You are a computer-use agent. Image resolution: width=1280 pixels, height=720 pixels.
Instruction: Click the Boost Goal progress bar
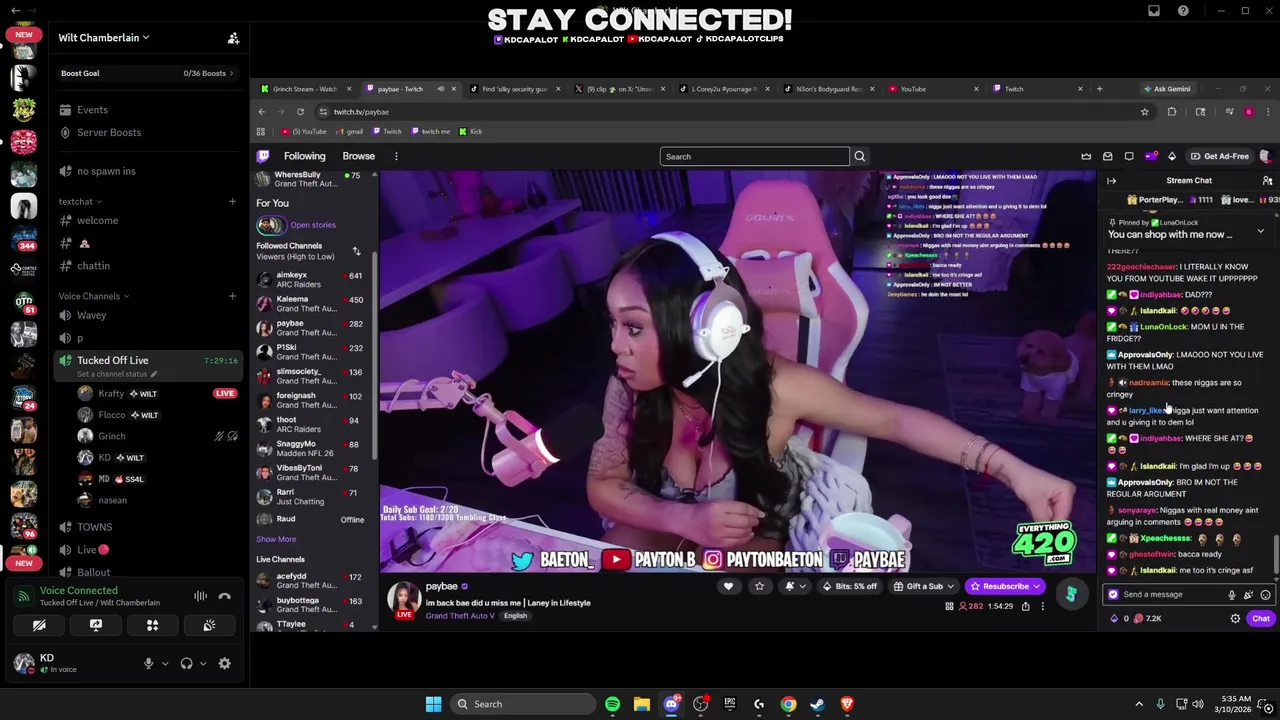(x=147, y=73)
